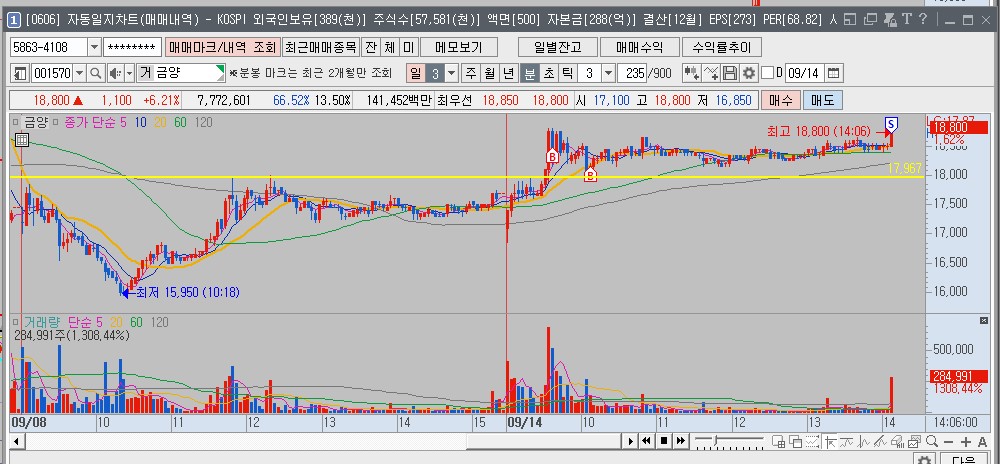Click the account password field
Screen dimensions: 1000x464
pyautogui.click(x=132, y=47)
